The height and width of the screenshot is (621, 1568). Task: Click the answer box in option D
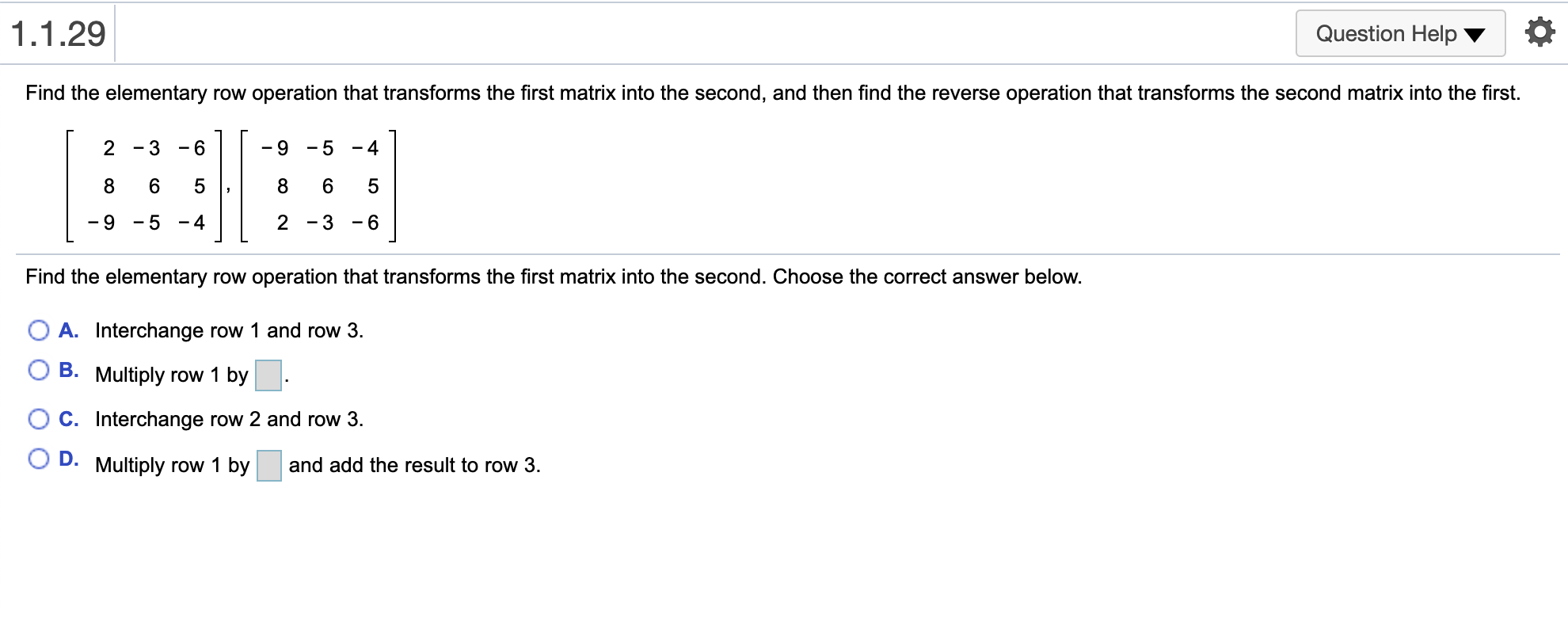(x=268, y=466)
